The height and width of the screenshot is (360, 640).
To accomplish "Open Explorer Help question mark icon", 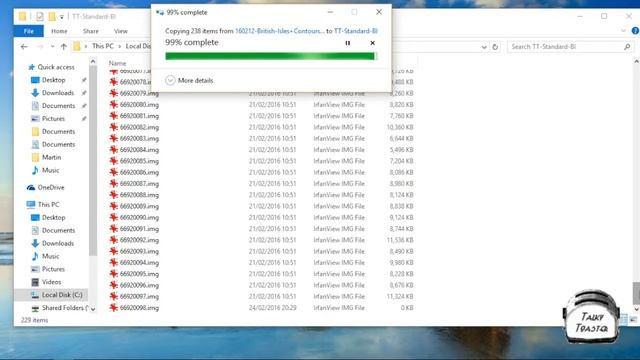I will click(x=635, y=31).
